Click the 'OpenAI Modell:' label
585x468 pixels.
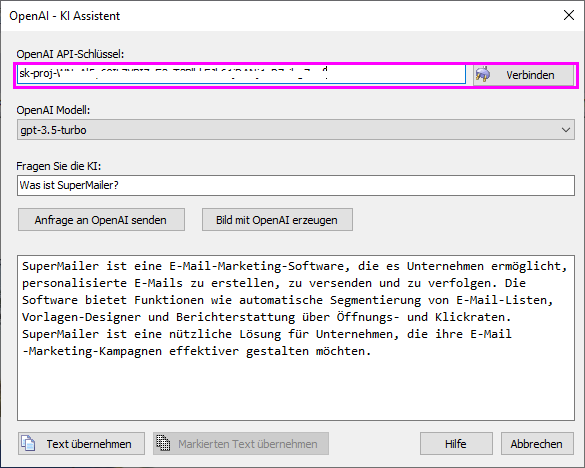[53, 110]
